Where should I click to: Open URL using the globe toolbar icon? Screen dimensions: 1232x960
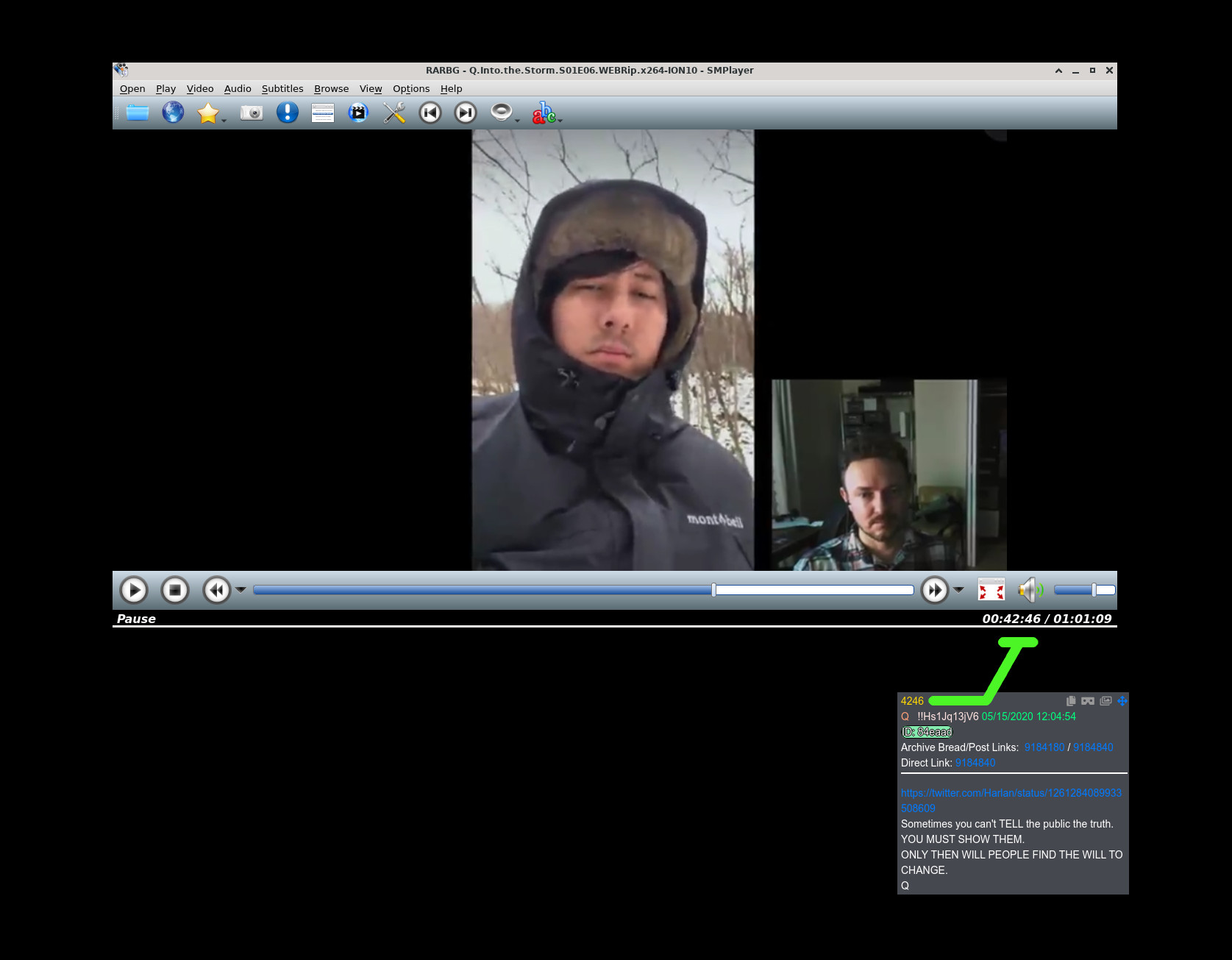click(173, 113)
